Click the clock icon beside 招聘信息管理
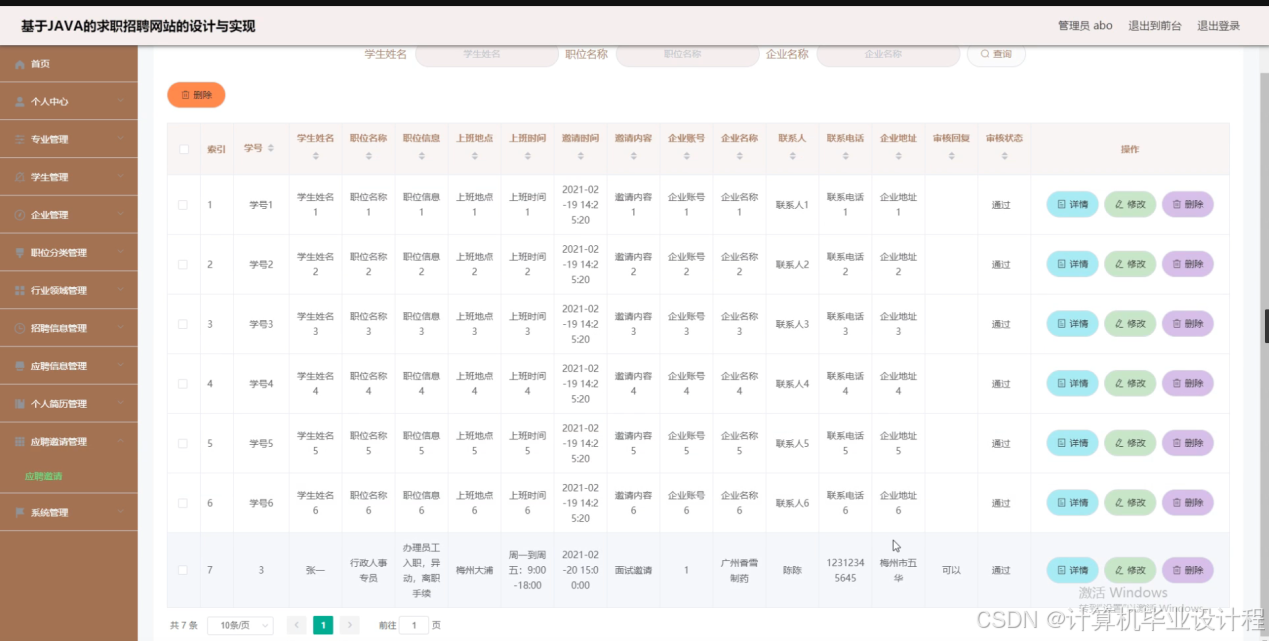1269x641 pixels. 20,329
